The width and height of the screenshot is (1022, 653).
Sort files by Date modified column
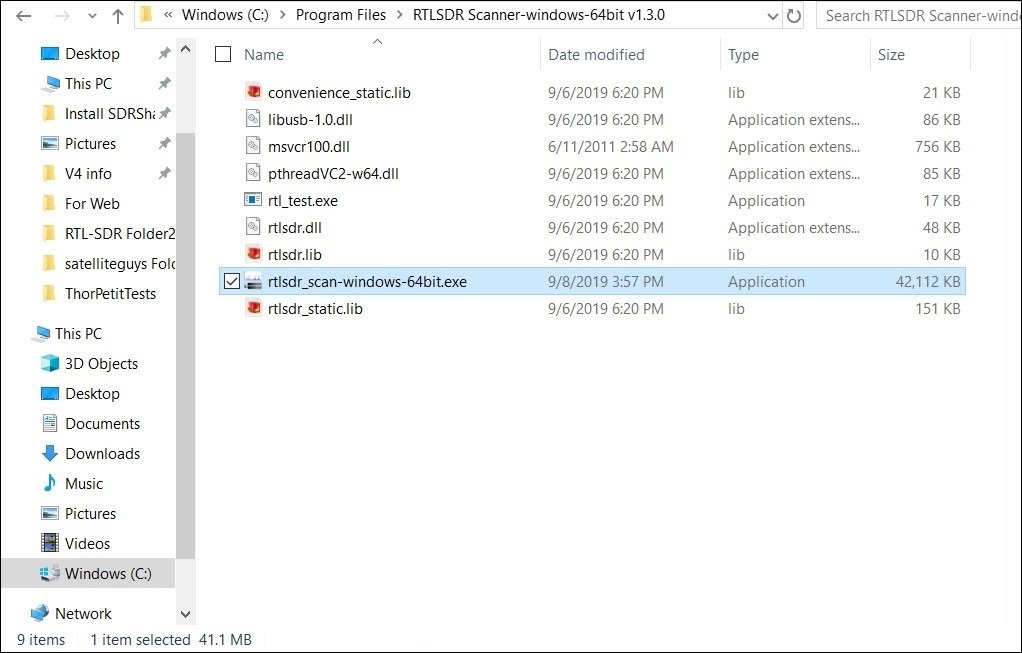[x=596, y=54]
